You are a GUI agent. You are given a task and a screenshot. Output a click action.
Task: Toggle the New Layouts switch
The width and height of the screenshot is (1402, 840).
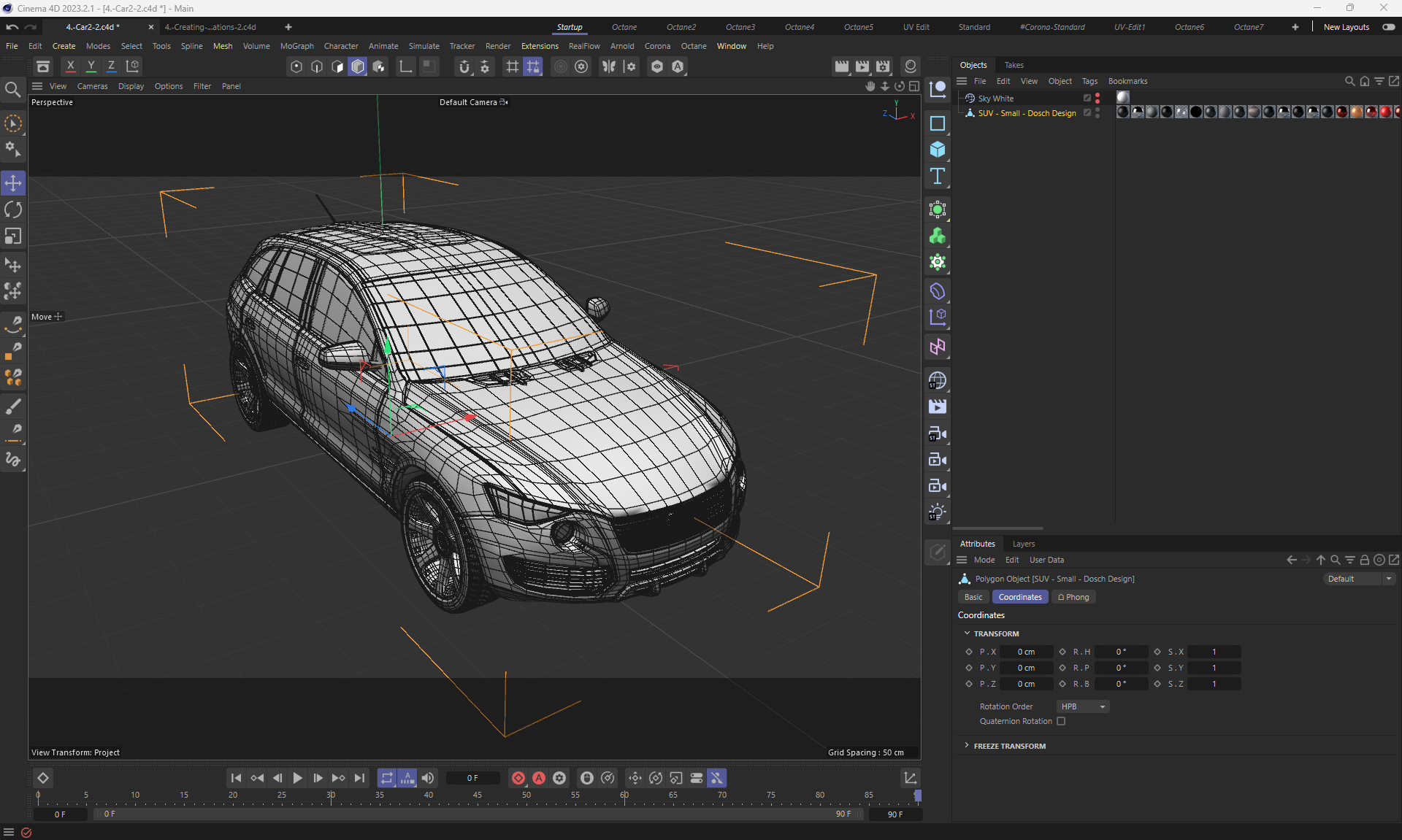pos(1388,27)
